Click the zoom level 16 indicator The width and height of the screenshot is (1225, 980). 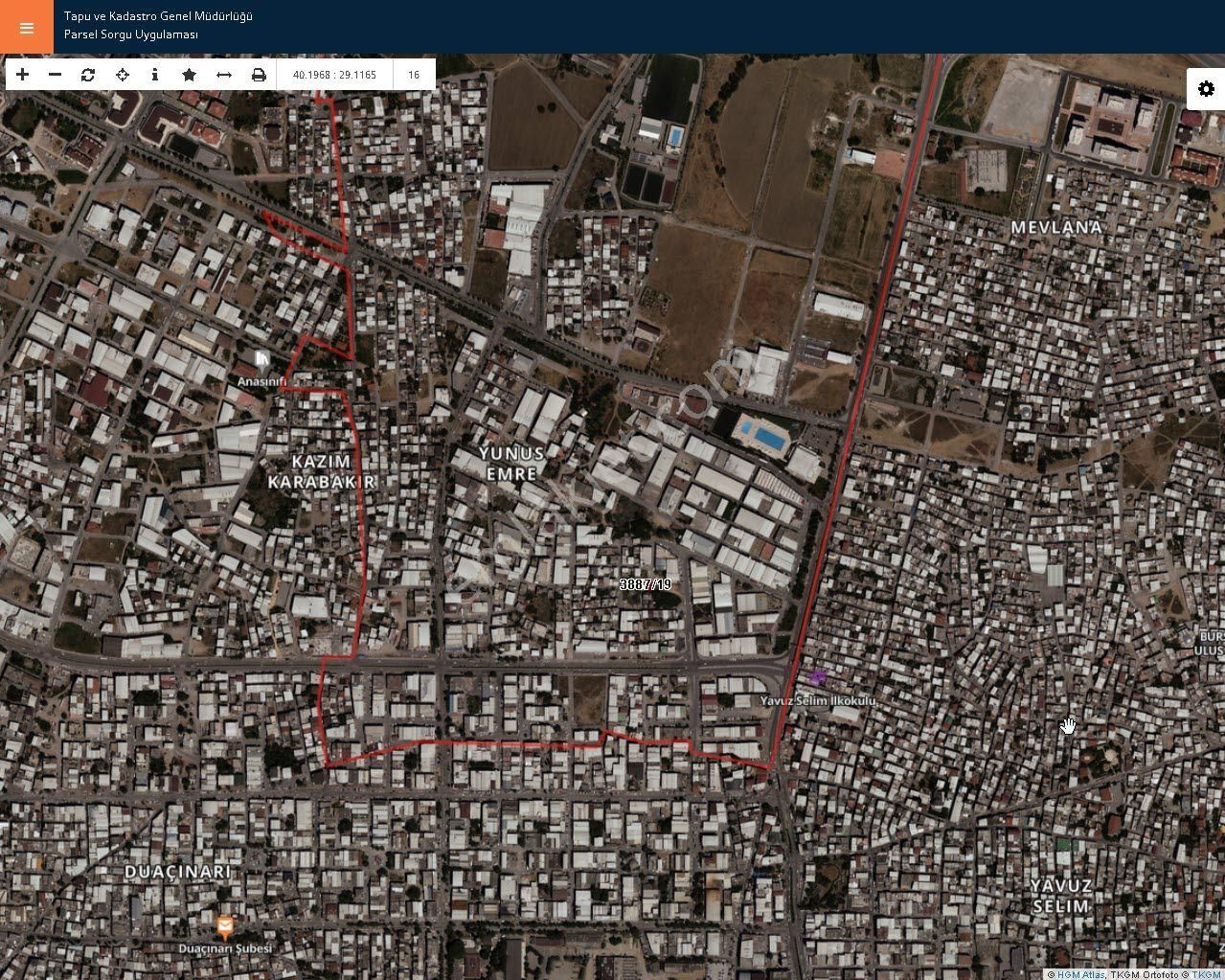coord(414,75)
